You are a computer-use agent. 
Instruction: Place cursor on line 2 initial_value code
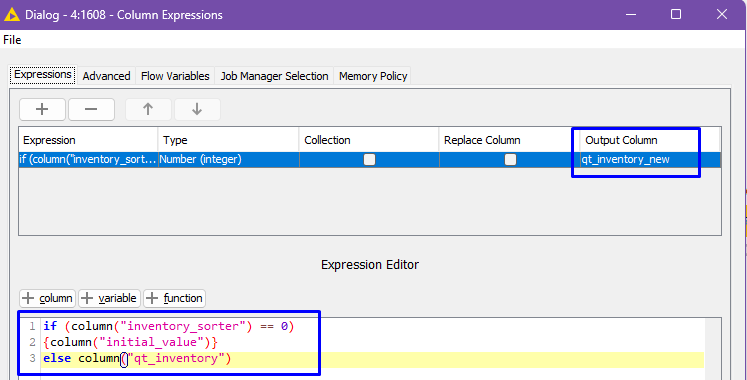point(131,342)
